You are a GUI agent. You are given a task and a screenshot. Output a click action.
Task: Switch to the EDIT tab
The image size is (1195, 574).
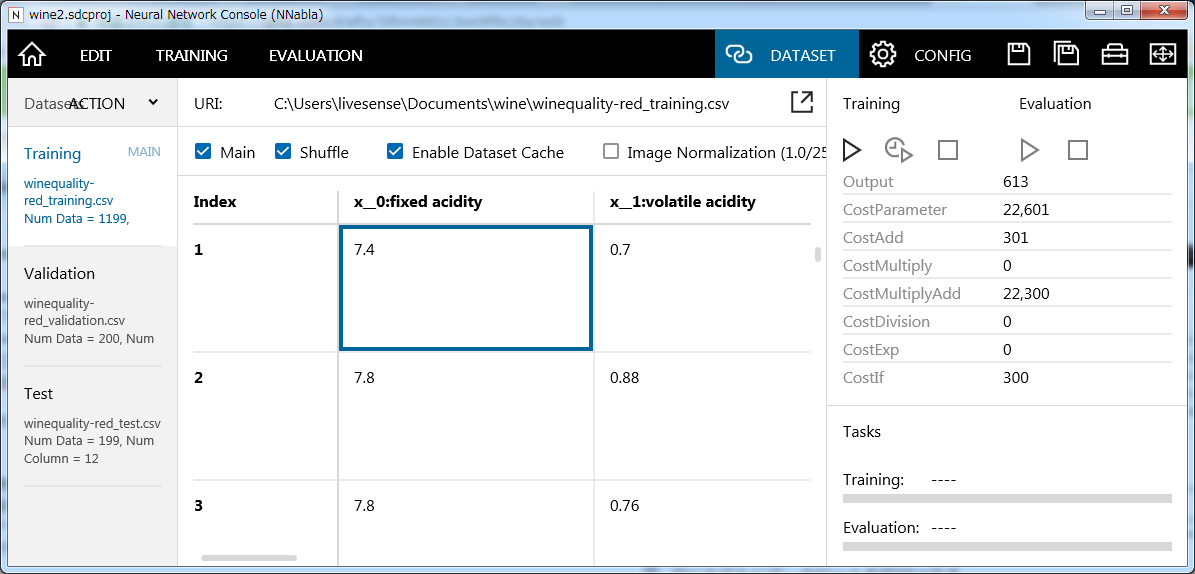96,56
